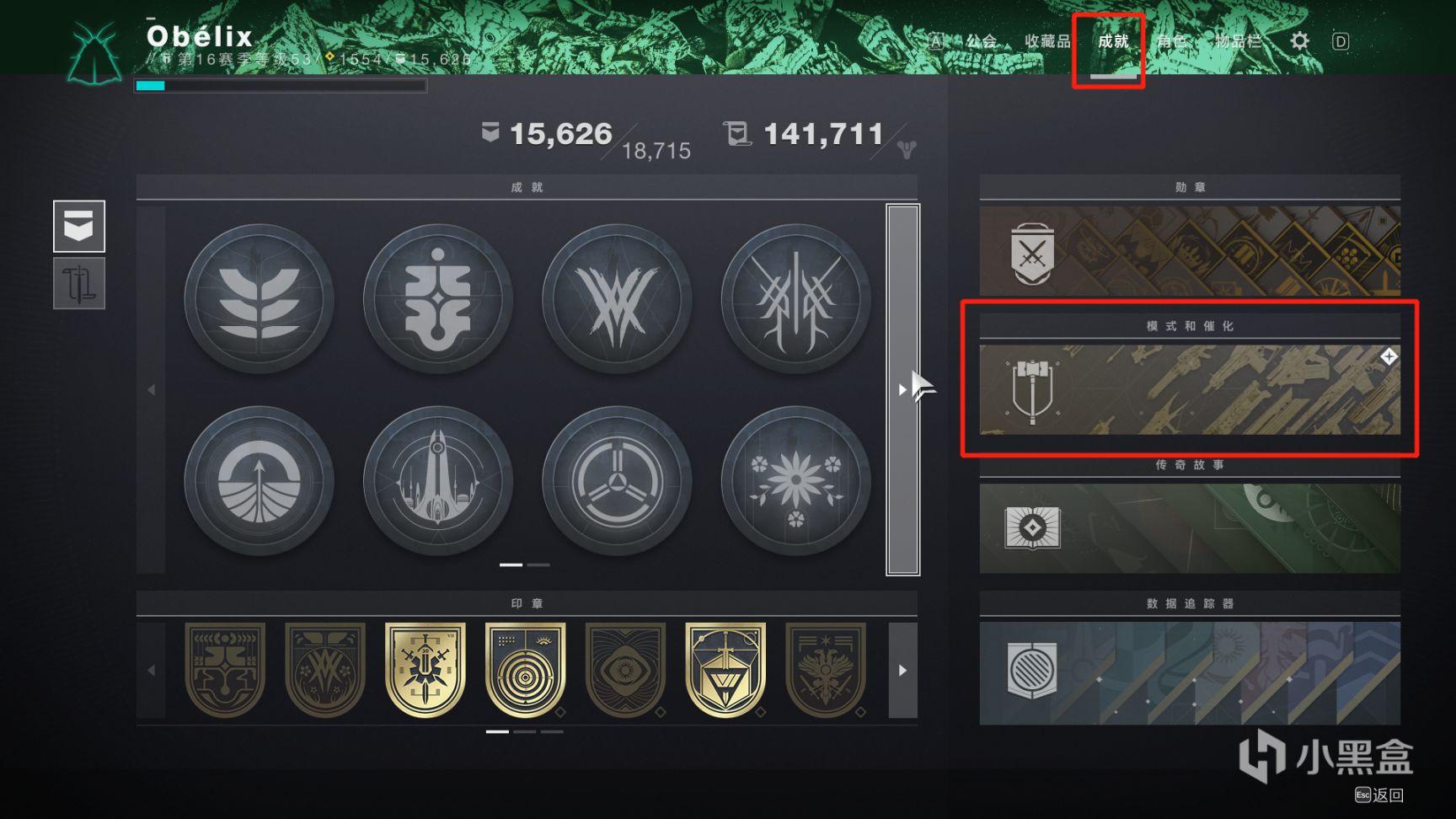Open the hammer 模式和催化 banner
The height and width of the screenshot is (819, 1456).
pyautogui.click(x=1190, y=389)
